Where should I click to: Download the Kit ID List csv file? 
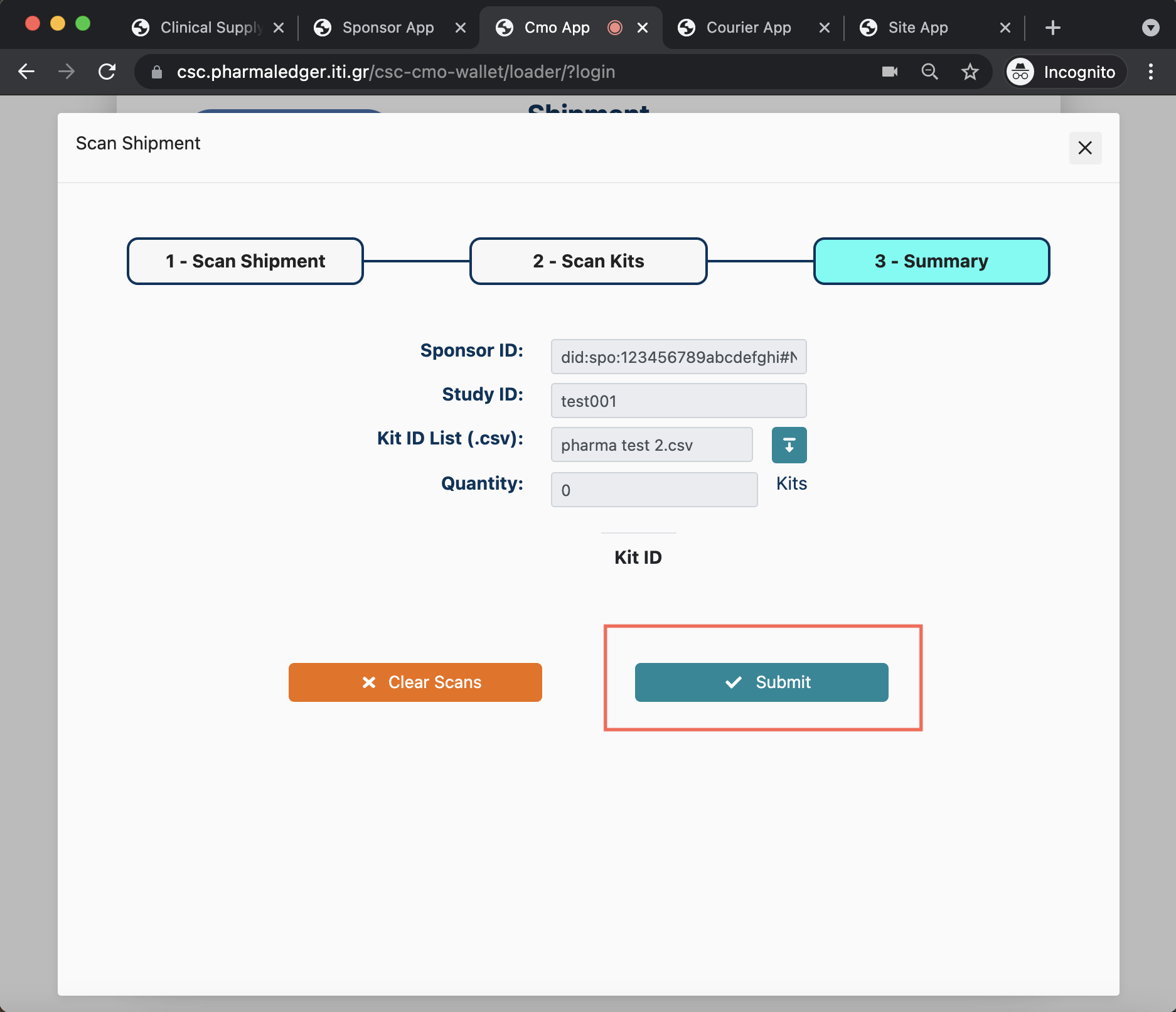click(x=789, y=445)
